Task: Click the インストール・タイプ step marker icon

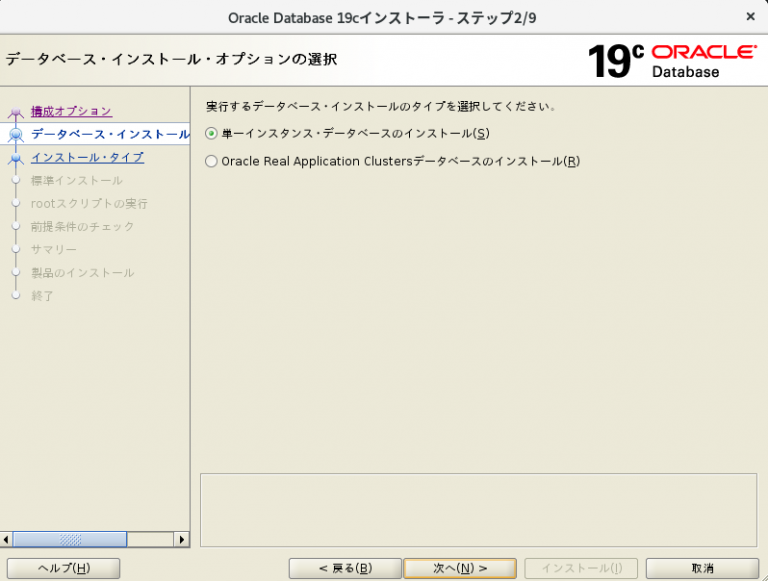Action: tap(15, 158)
